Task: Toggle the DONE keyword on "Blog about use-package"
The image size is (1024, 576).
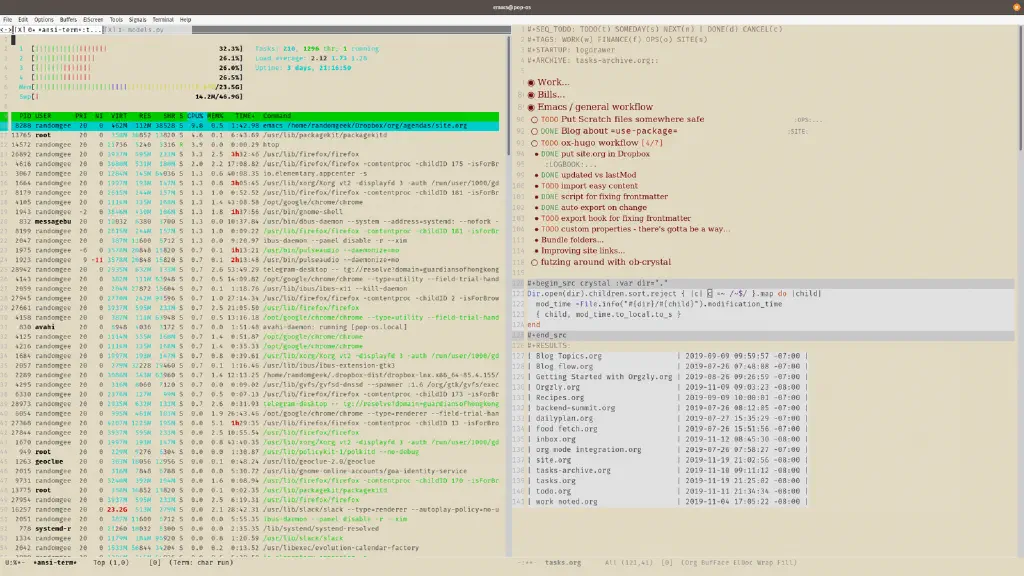Action: pos(552,130)
